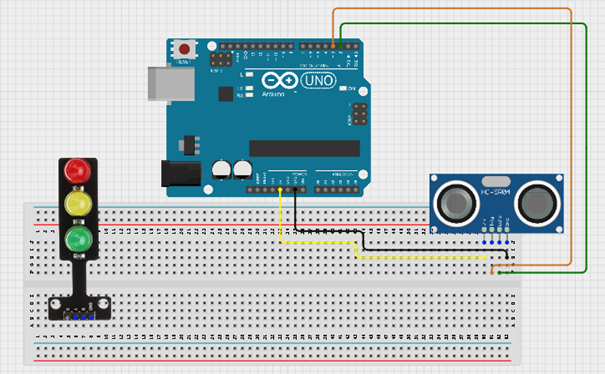This screenshot has height=374, width=605.
Task: Click the traffic light module's pin header base
Action: pos(79,308)
